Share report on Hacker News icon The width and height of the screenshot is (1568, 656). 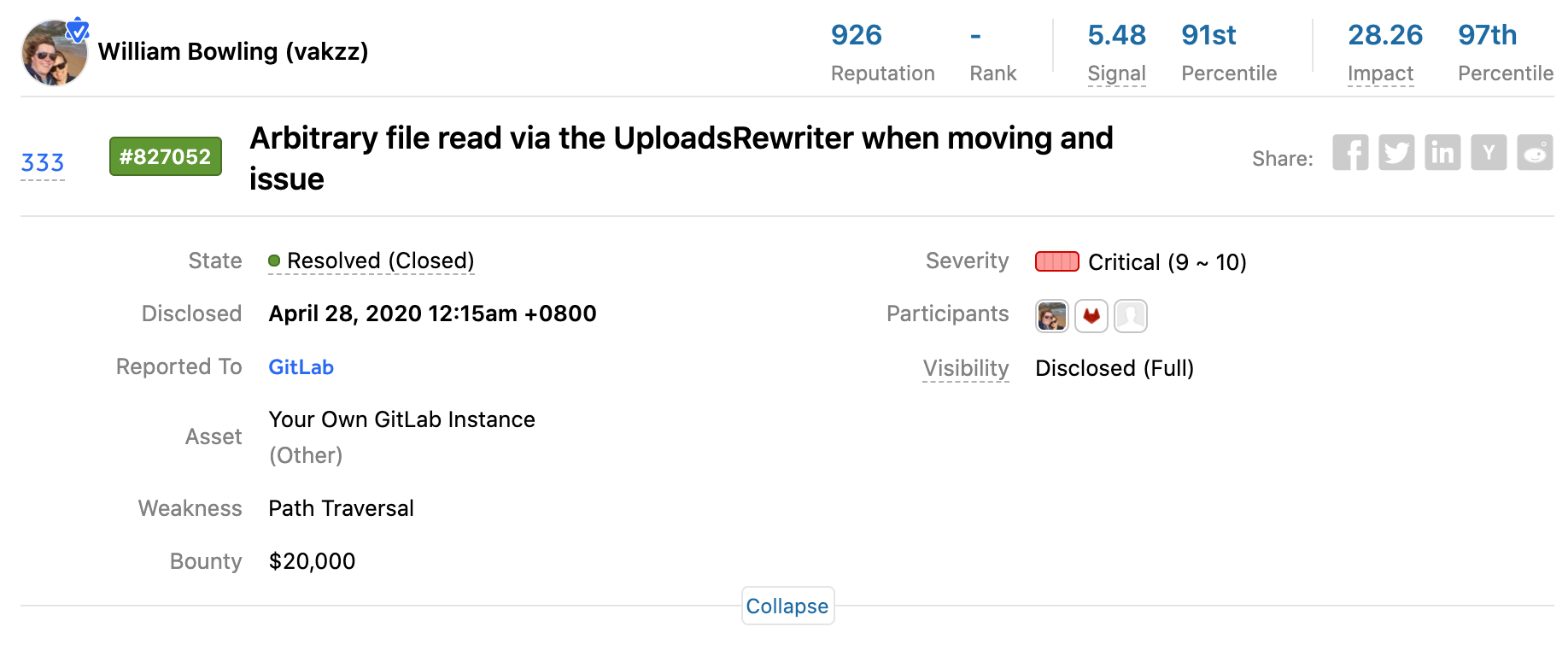(x=1489, y=153)
